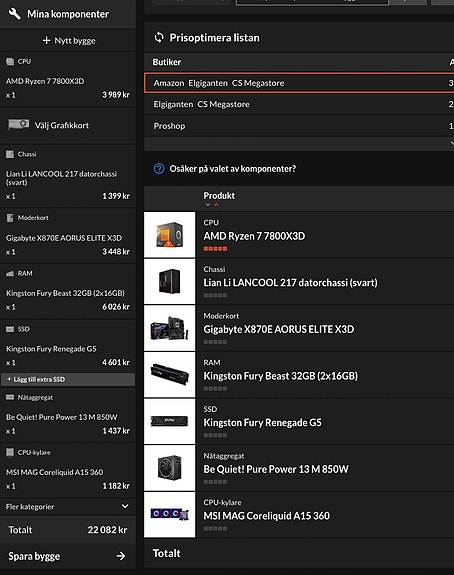Open the Lian Li LANCOOL 217 thumbnail
This screenshot has width=454, height=575.
click(x=169, y=281)
